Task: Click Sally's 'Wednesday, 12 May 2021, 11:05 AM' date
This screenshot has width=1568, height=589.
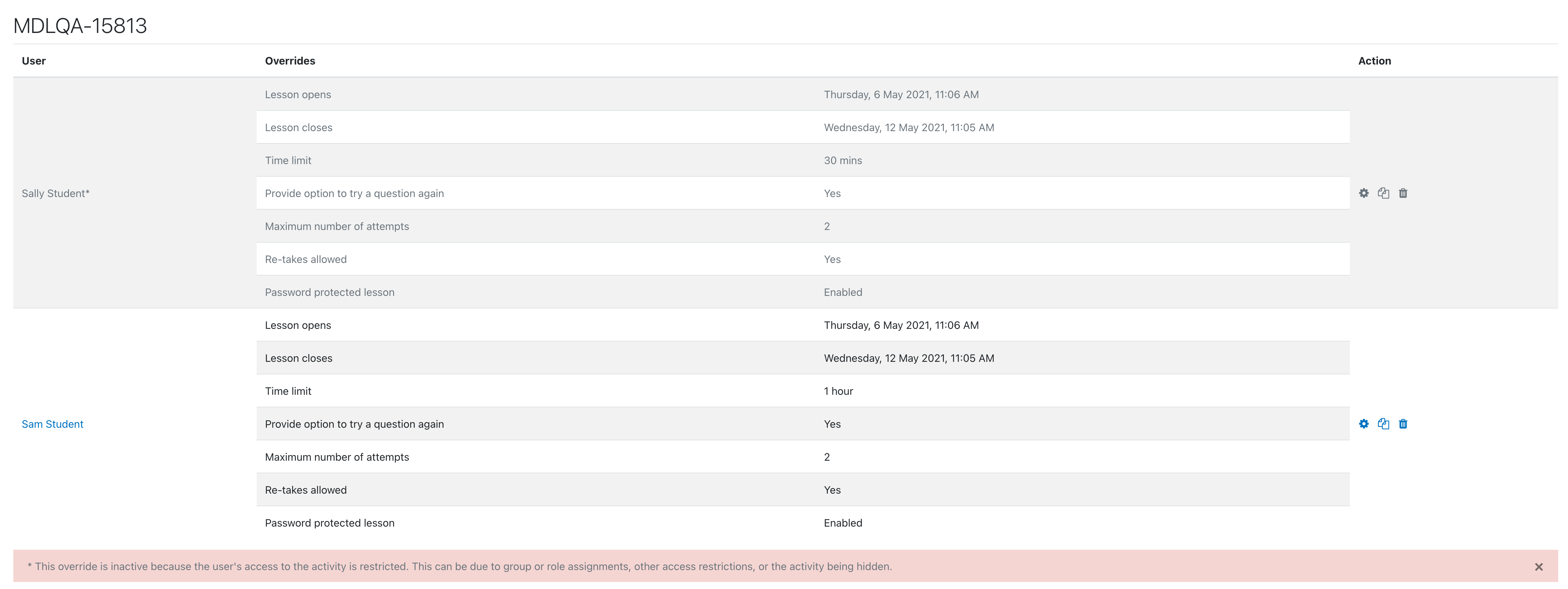Action: (x=909, y=127)
